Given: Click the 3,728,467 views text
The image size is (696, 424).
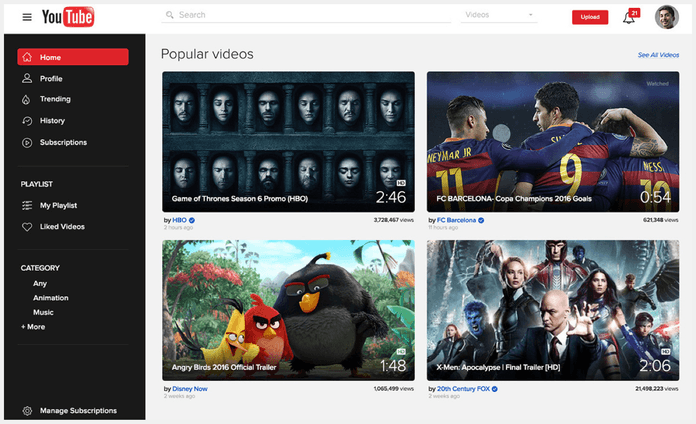Looking at the screenshot, I should [x=393, y=220].
